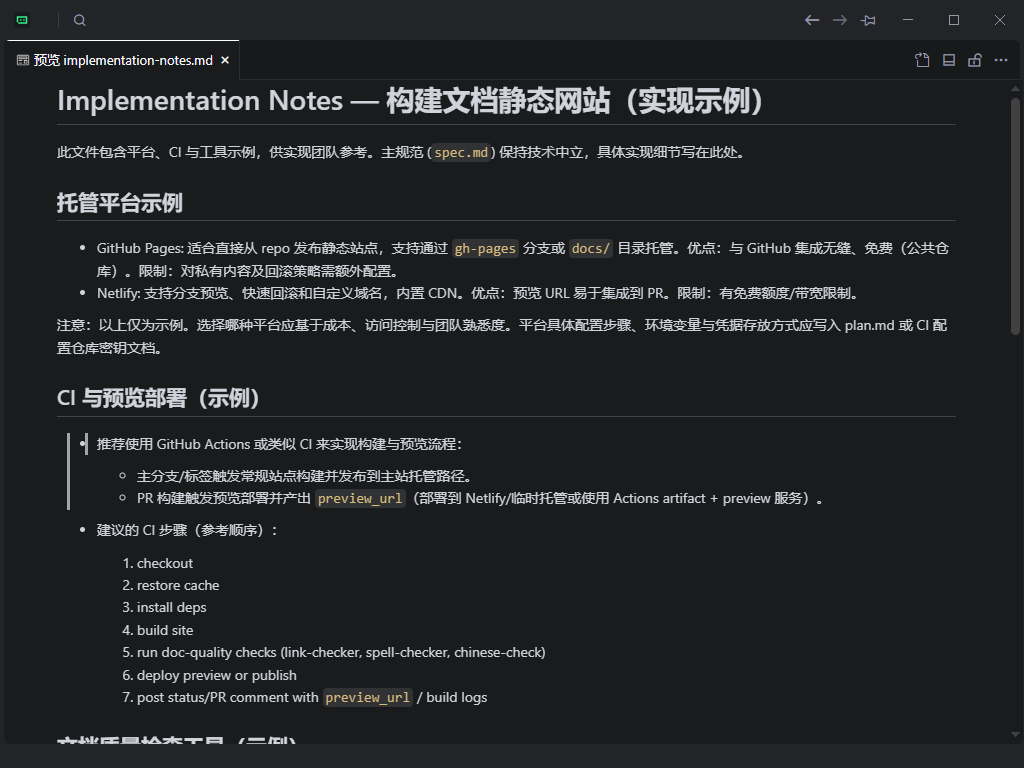
Task: Click the preview_url code span in CI list
Action: 359,497
